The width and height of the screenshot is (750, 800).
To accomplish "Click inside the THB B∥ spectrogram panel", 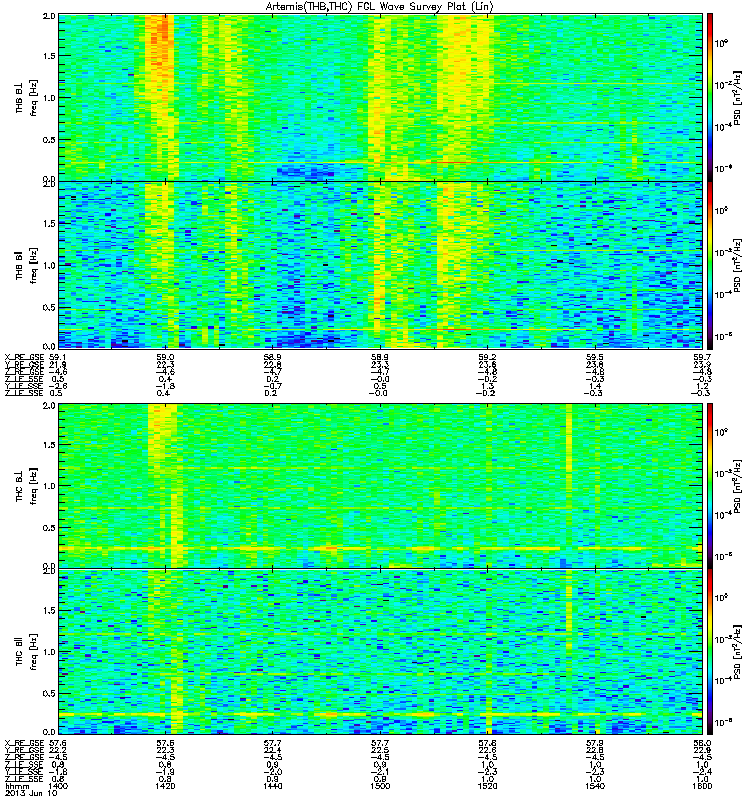I will point(381,265).
